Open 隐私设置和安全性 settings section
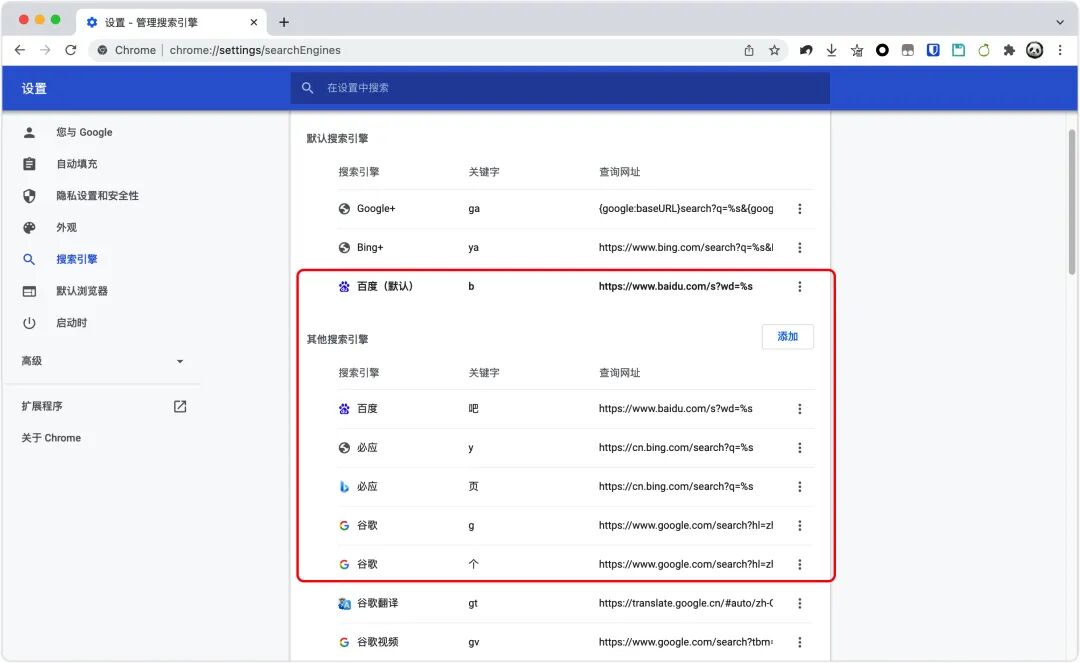 [x=97, y=196]
